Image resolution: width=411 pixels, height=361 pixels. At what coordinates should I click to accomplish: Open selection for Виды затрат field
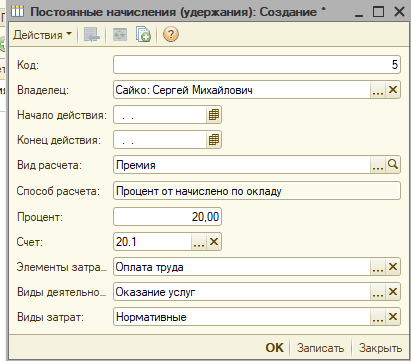378,317
